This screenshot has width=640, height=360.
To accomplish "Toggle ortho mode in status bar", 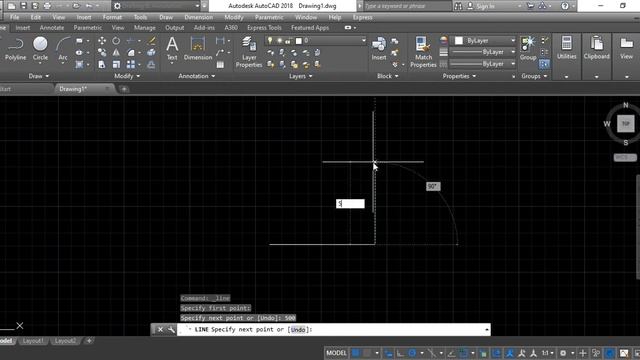I will (400, 353).
